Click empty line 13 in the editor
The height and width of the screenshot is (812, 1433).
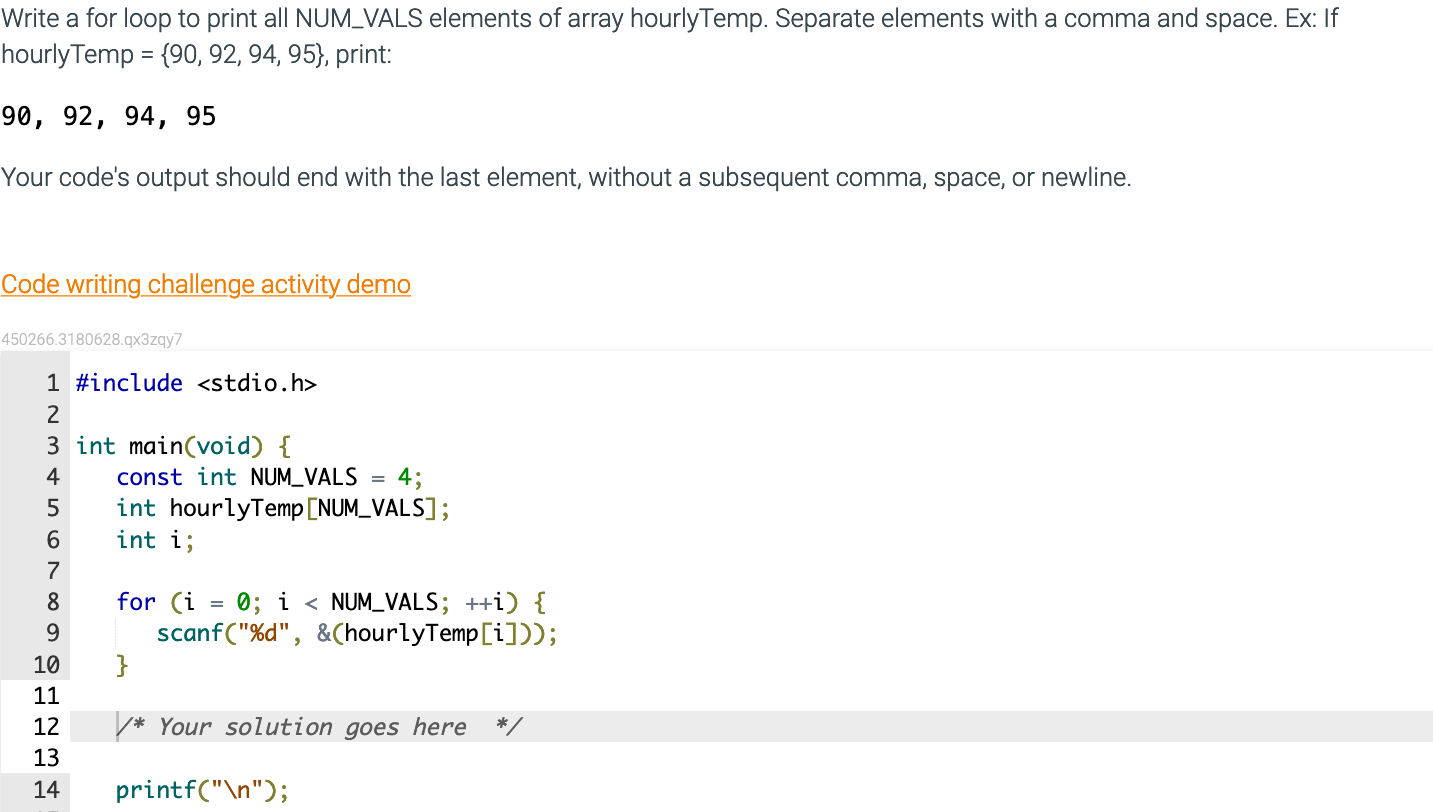750,758
